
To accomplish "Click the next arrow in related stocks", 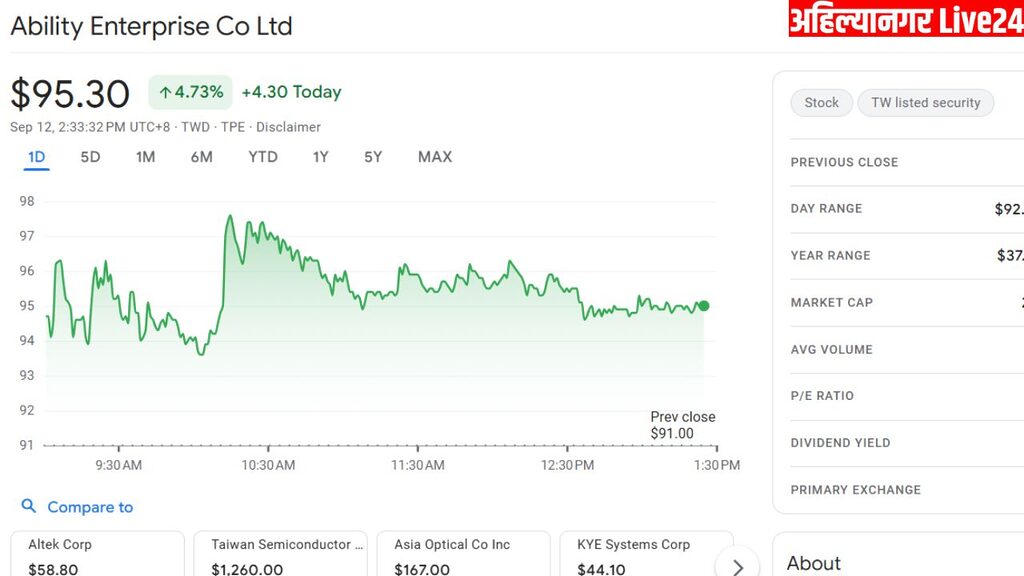I will (x=738, y=566).
